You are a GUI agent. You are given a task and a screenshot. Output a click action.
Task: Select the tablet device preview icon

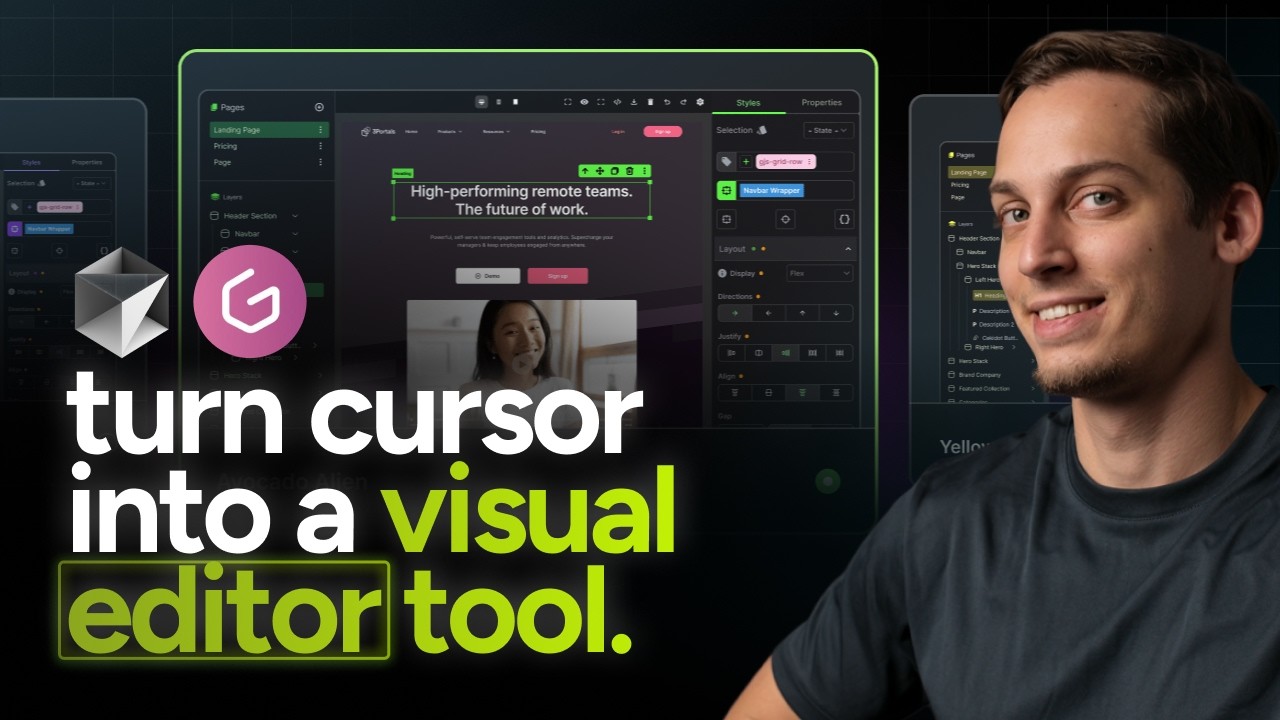(x=499, y=102)
